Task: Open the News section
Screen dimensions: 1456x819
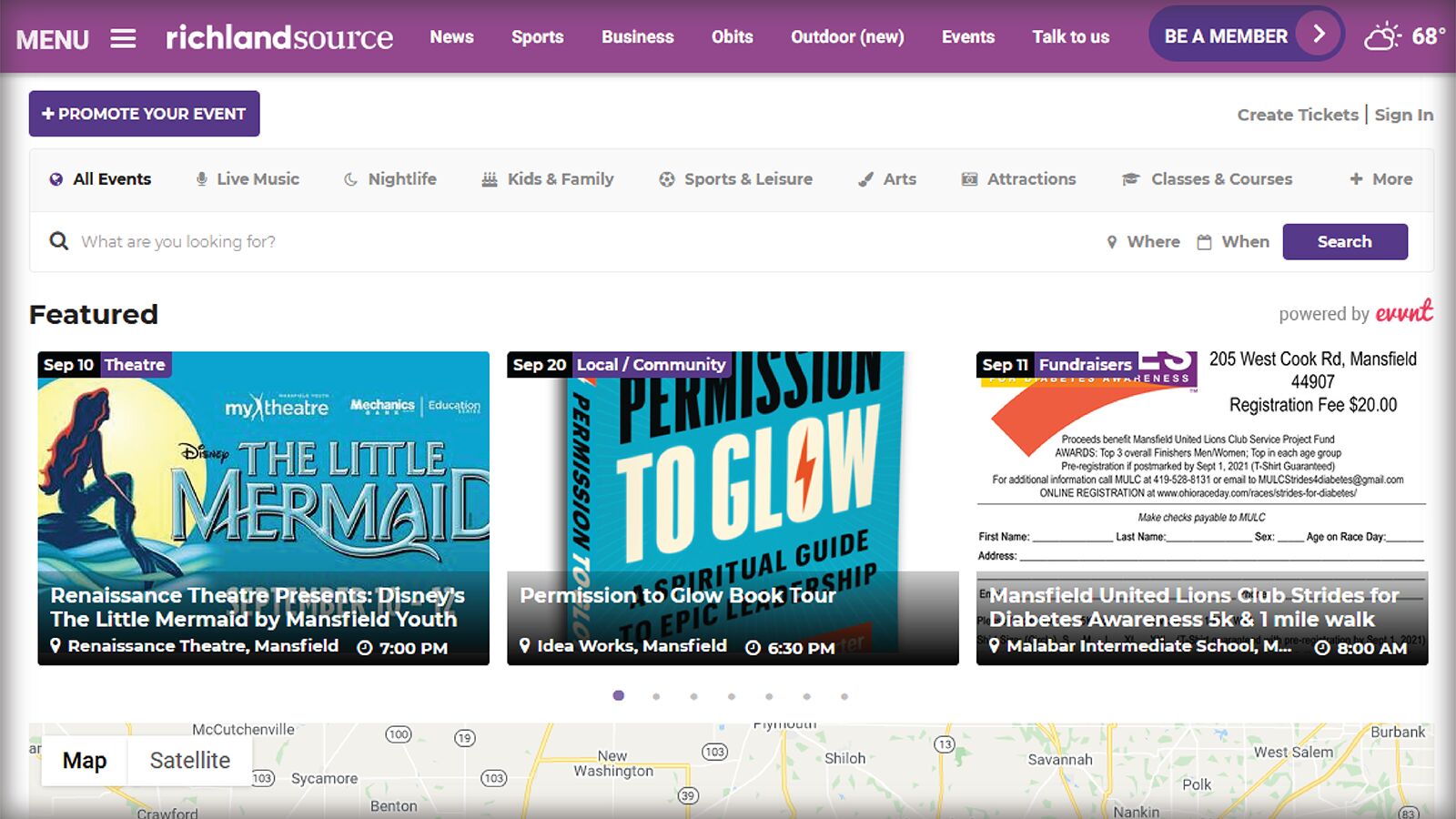Action: point(451,37)
